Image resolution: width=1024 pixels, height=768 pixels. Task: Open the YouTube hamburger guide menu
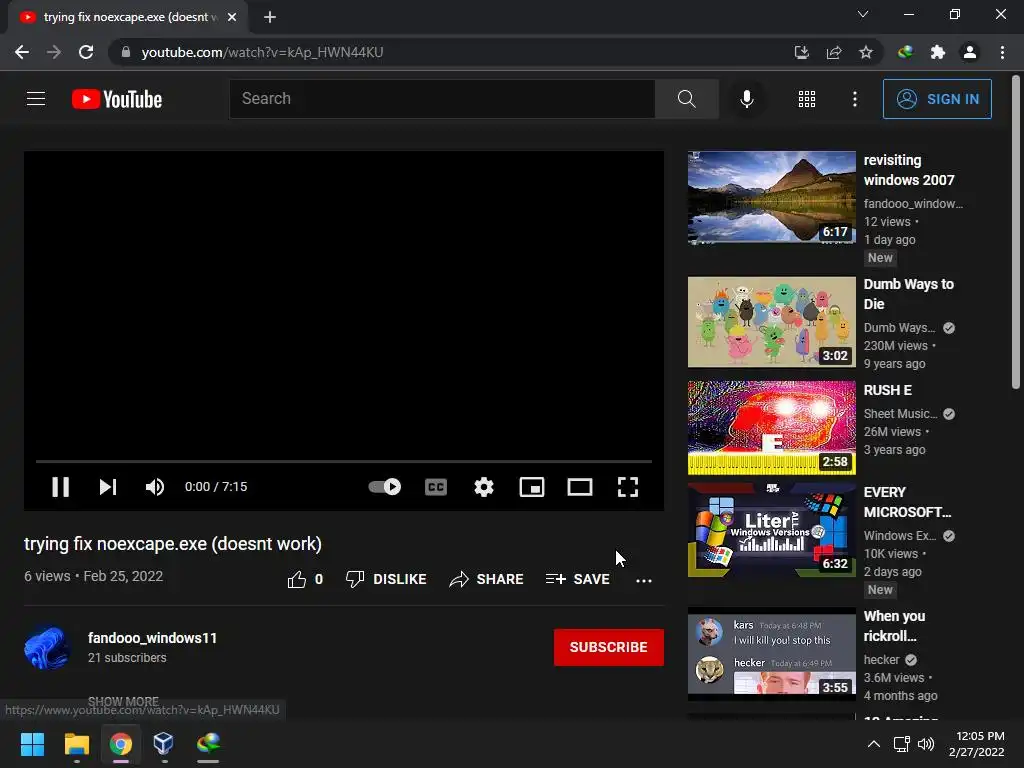(36, 99)
